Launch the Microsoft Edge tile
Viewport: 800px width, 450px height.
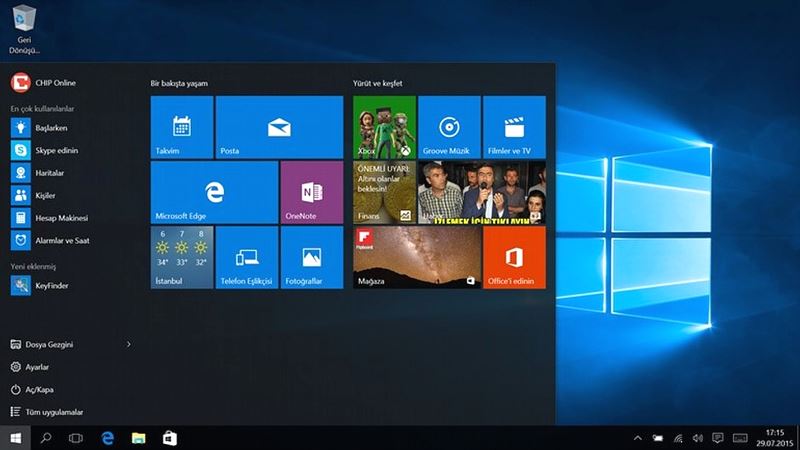click(214, 192)
